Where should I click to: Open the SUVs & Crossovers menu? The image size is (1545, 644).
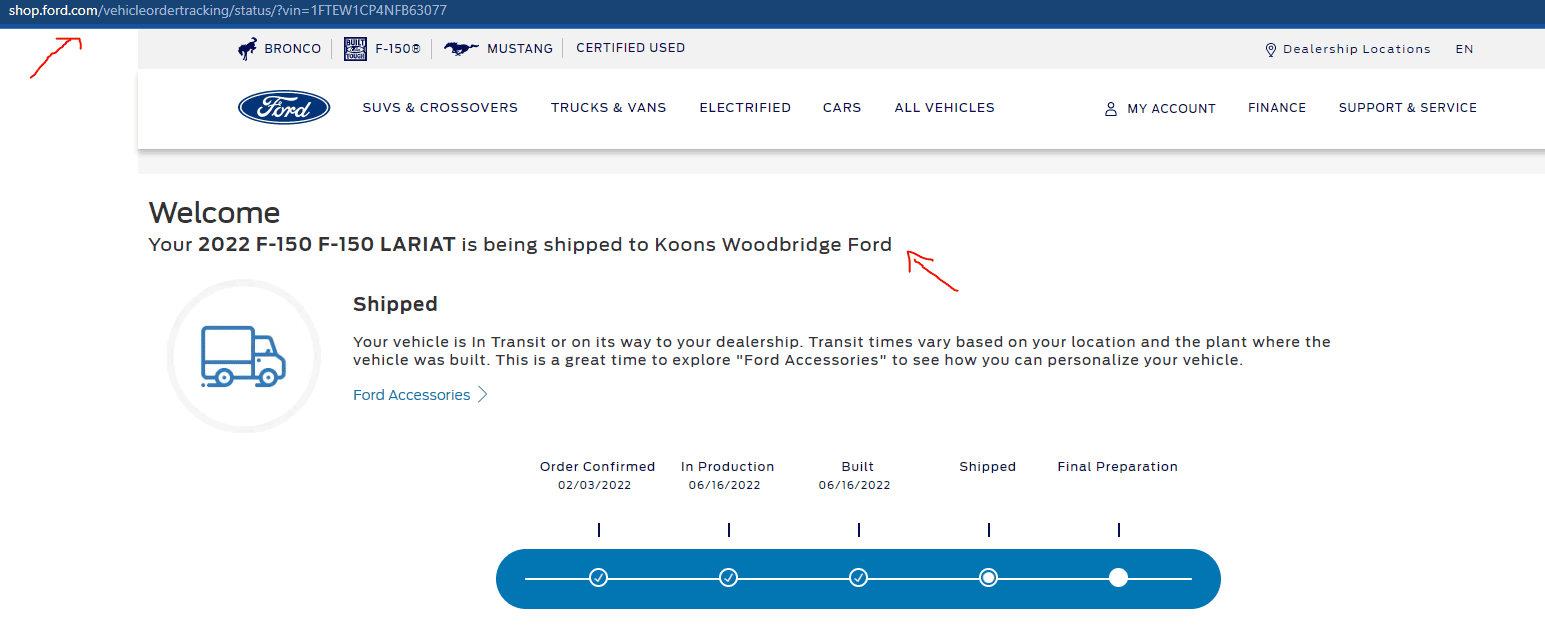click(440, 108)
